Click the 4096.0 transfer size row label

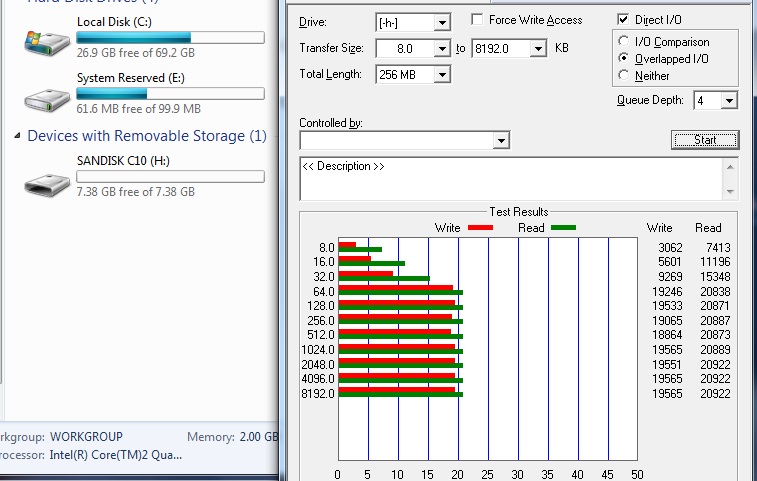(x=318, y=379)
